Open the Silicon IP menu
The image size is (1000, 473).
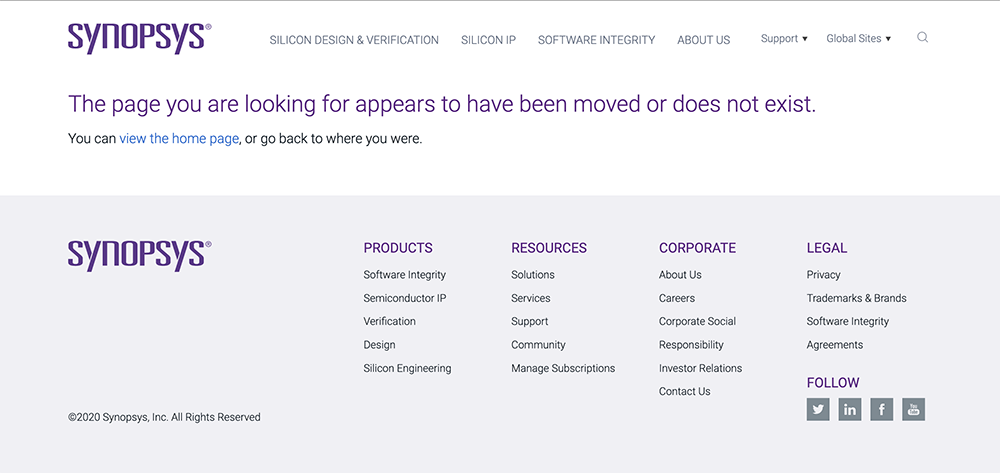[488, 40]
